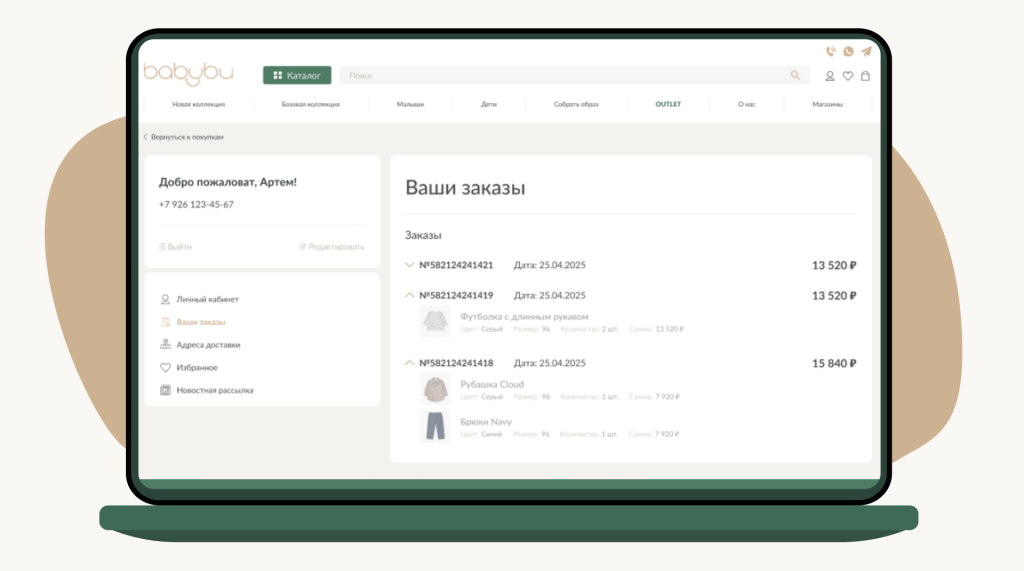The image size is (1024, 571).
Task: Click Брюки Navy product thumbnail
Action: coord(435,427)
